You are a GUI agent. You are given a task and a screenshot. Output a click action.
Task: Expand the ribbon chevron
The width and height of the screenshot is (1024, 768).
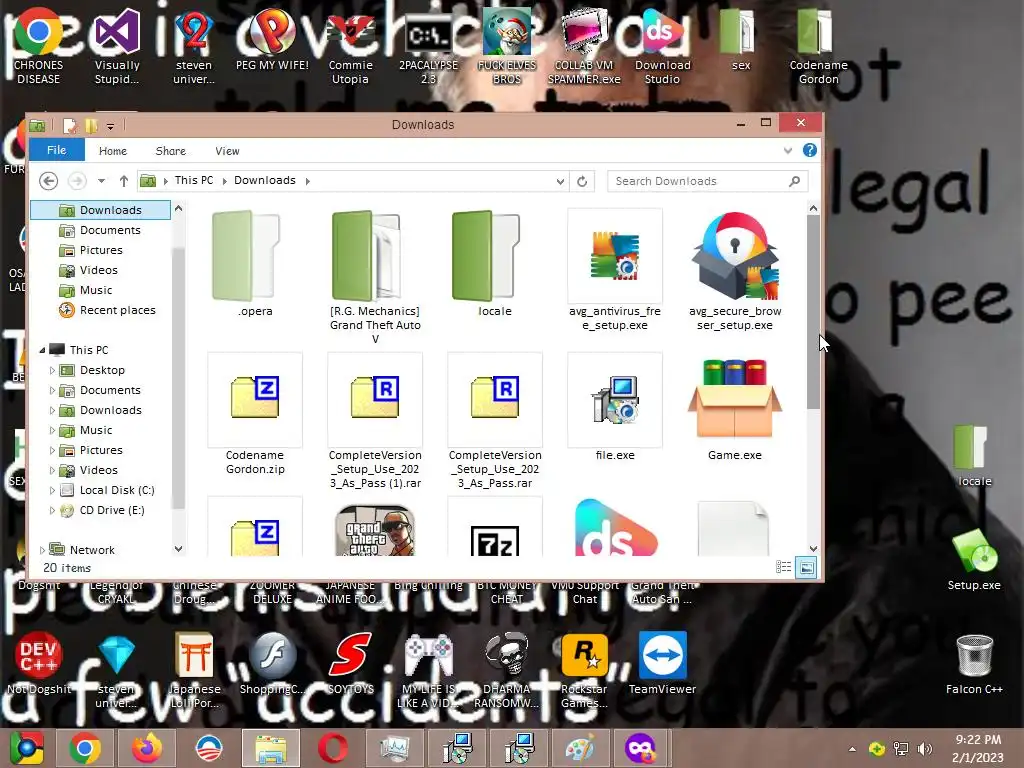(788, 151)
